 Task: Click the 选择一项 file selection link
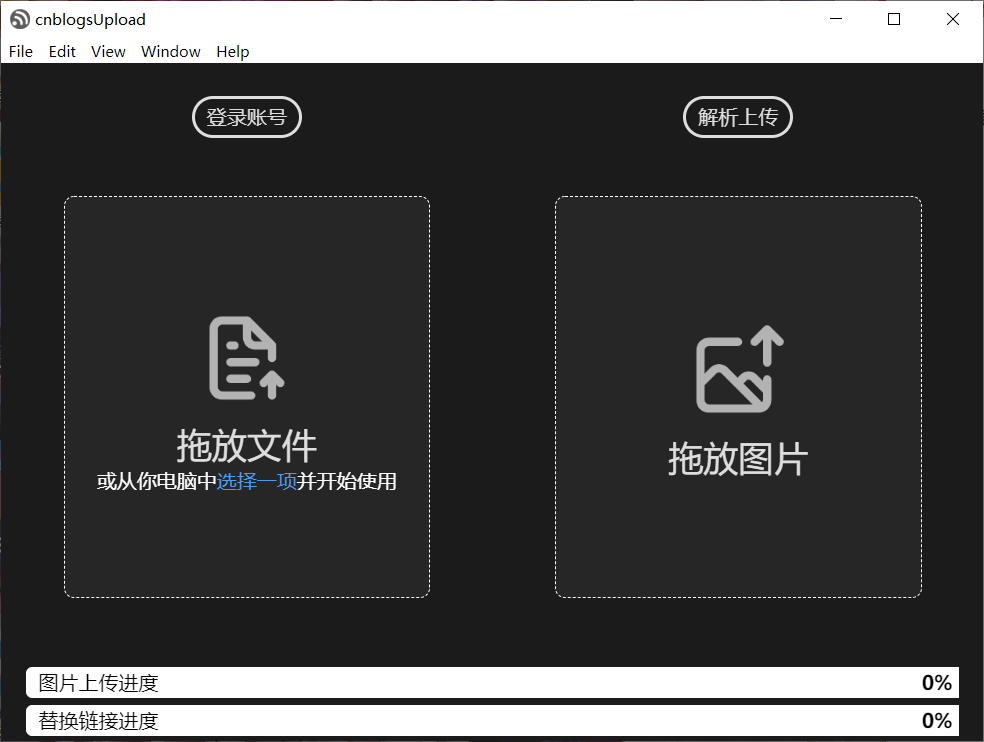pyautogui.click(x=259, y=481)
